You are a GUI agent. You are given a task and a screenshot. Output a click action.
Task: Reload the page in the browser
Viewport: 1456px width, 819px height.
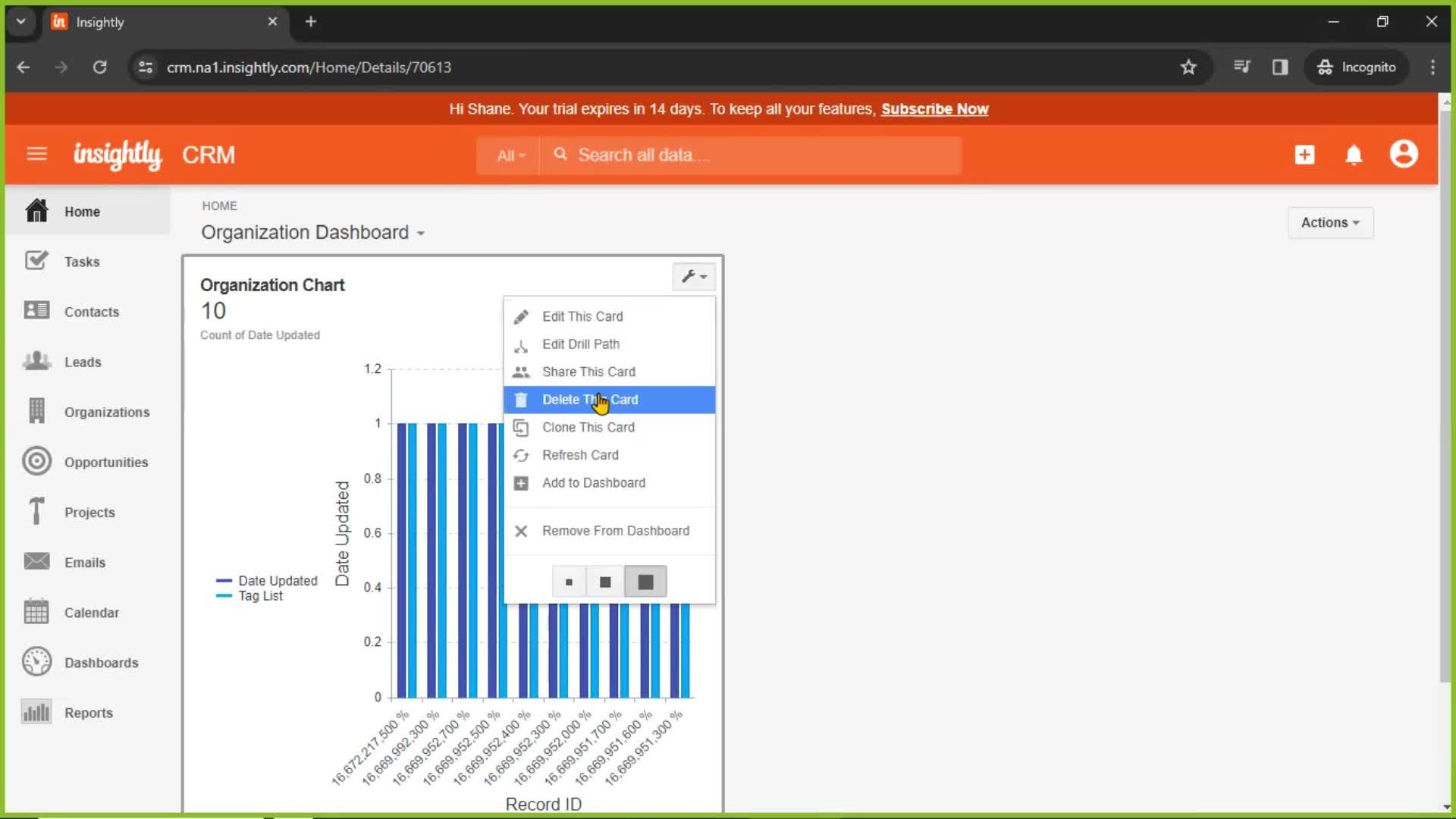[x=99, y=67]
